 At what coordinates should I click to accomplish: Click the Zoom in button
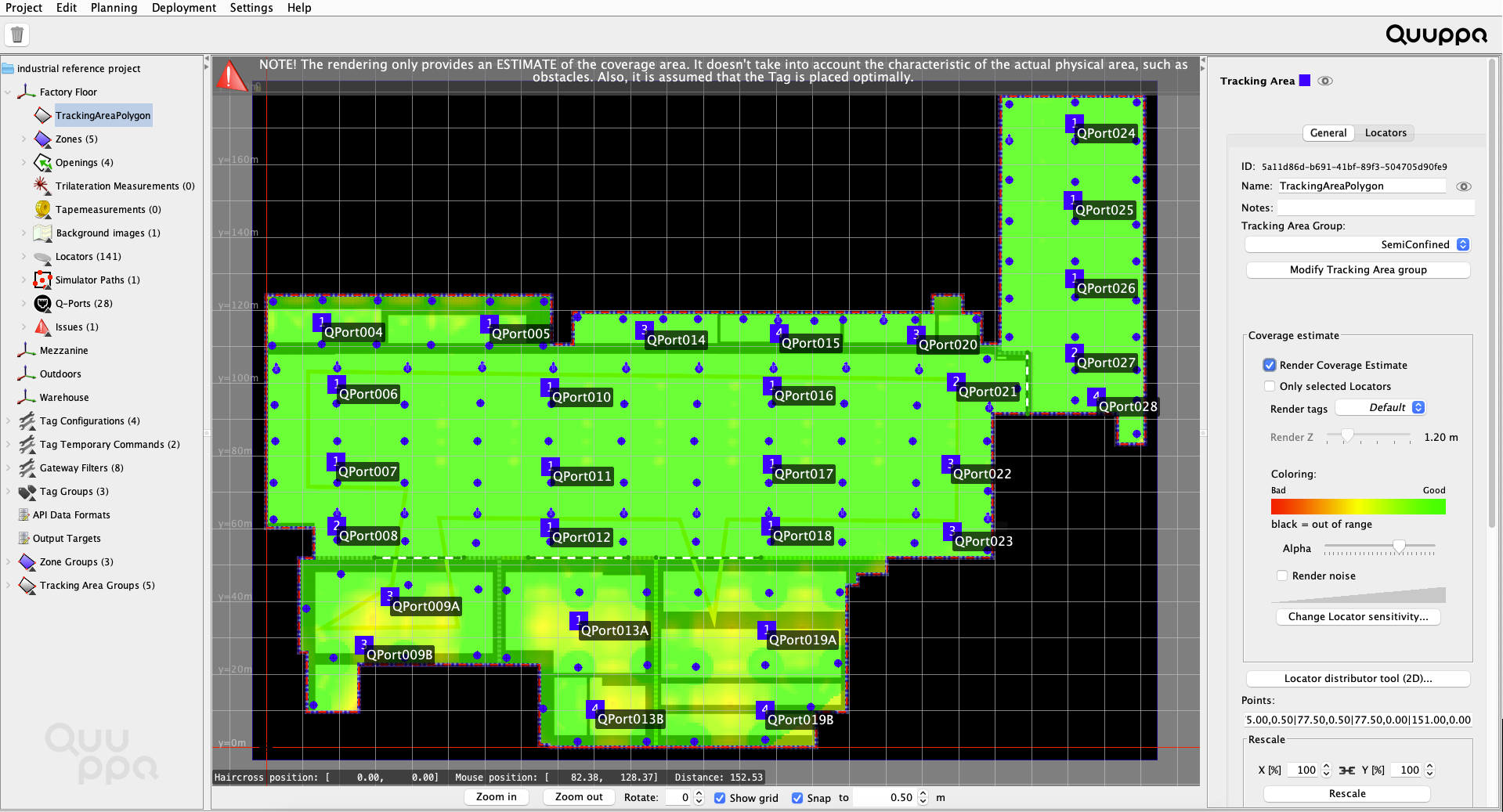click(x=497, y=797)
